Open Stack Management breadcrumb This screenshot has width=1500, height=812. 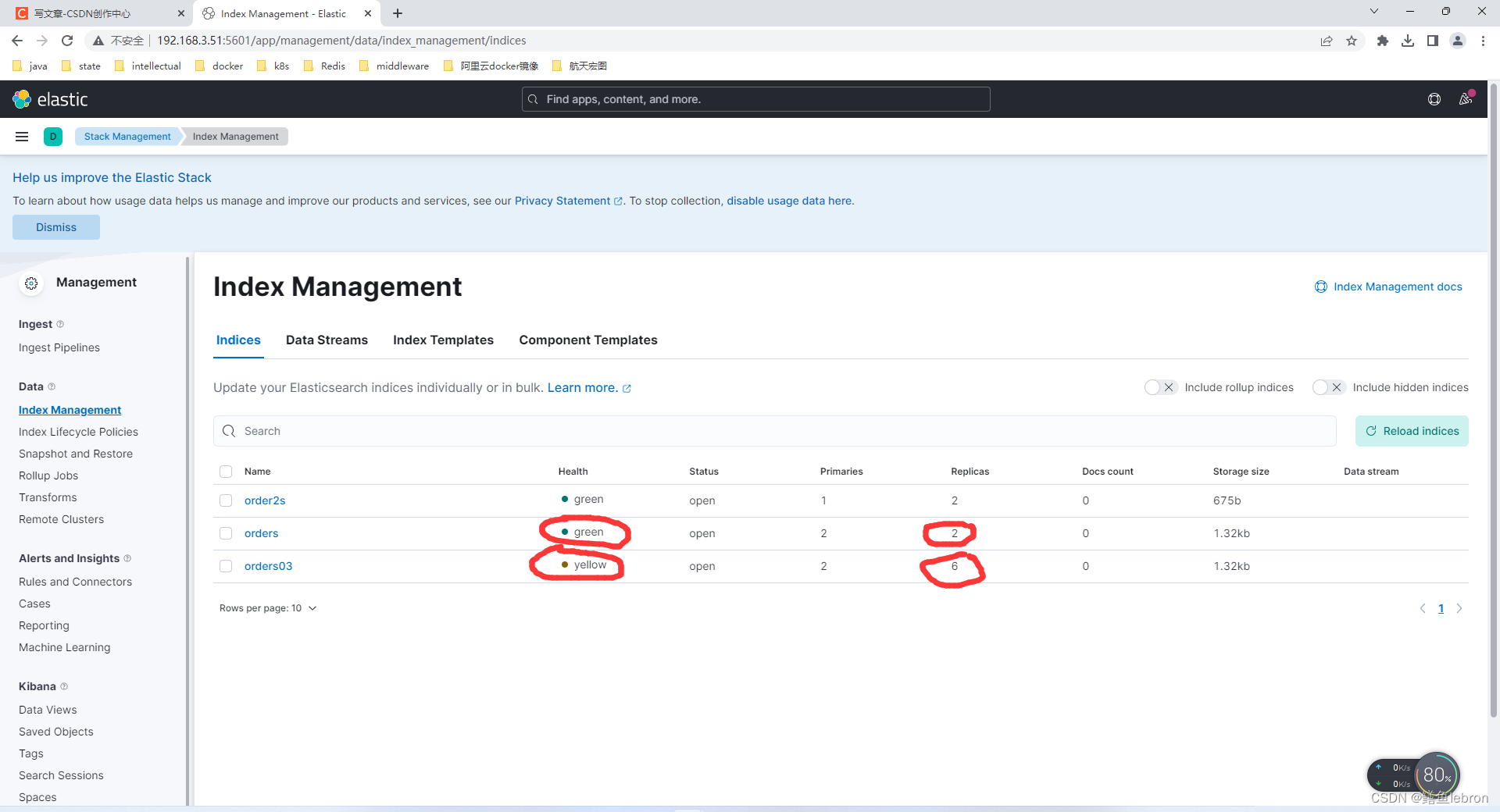tap(127, 137)
